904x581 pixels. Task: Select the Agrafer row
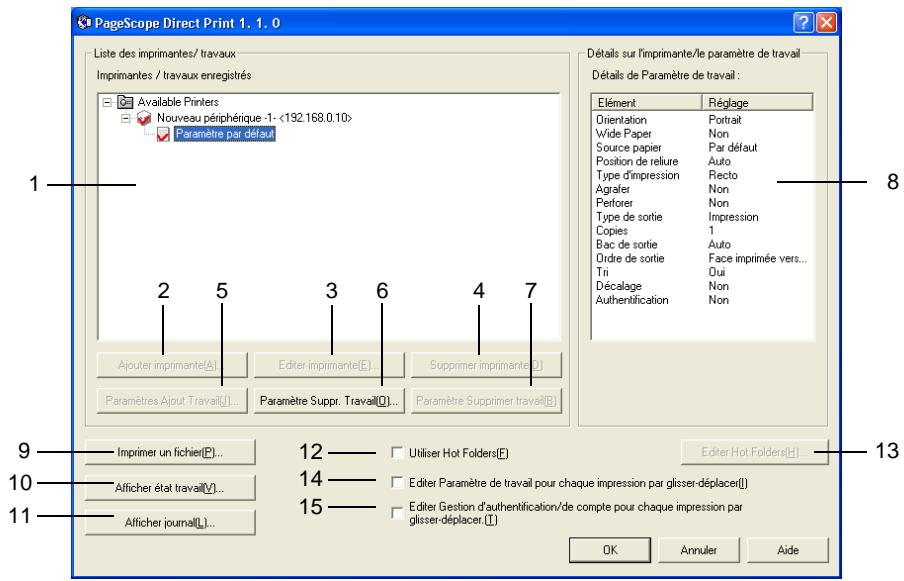[702, 189]
